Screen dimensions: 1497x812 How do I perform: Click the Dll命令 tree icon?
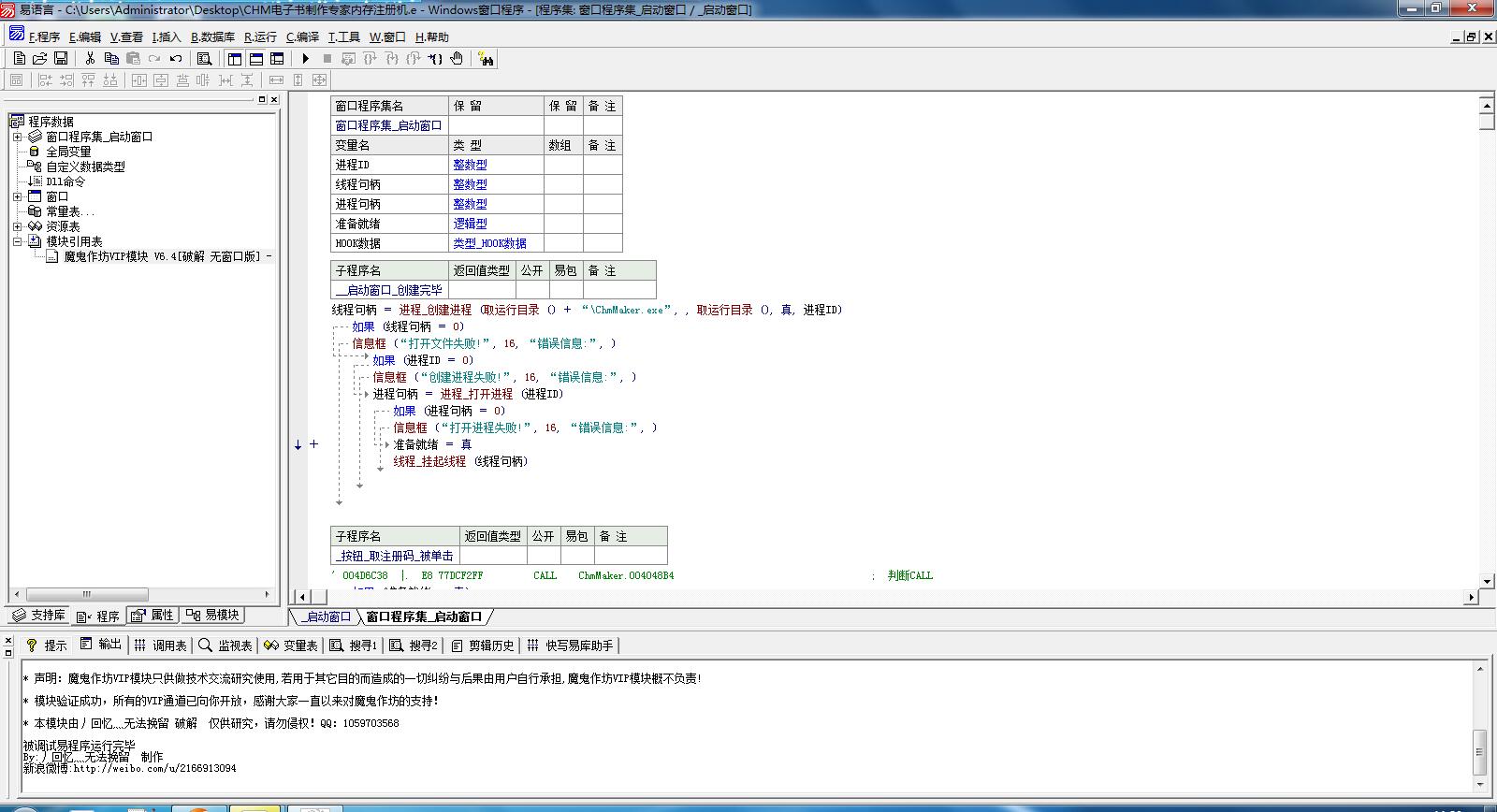[35, 181]
